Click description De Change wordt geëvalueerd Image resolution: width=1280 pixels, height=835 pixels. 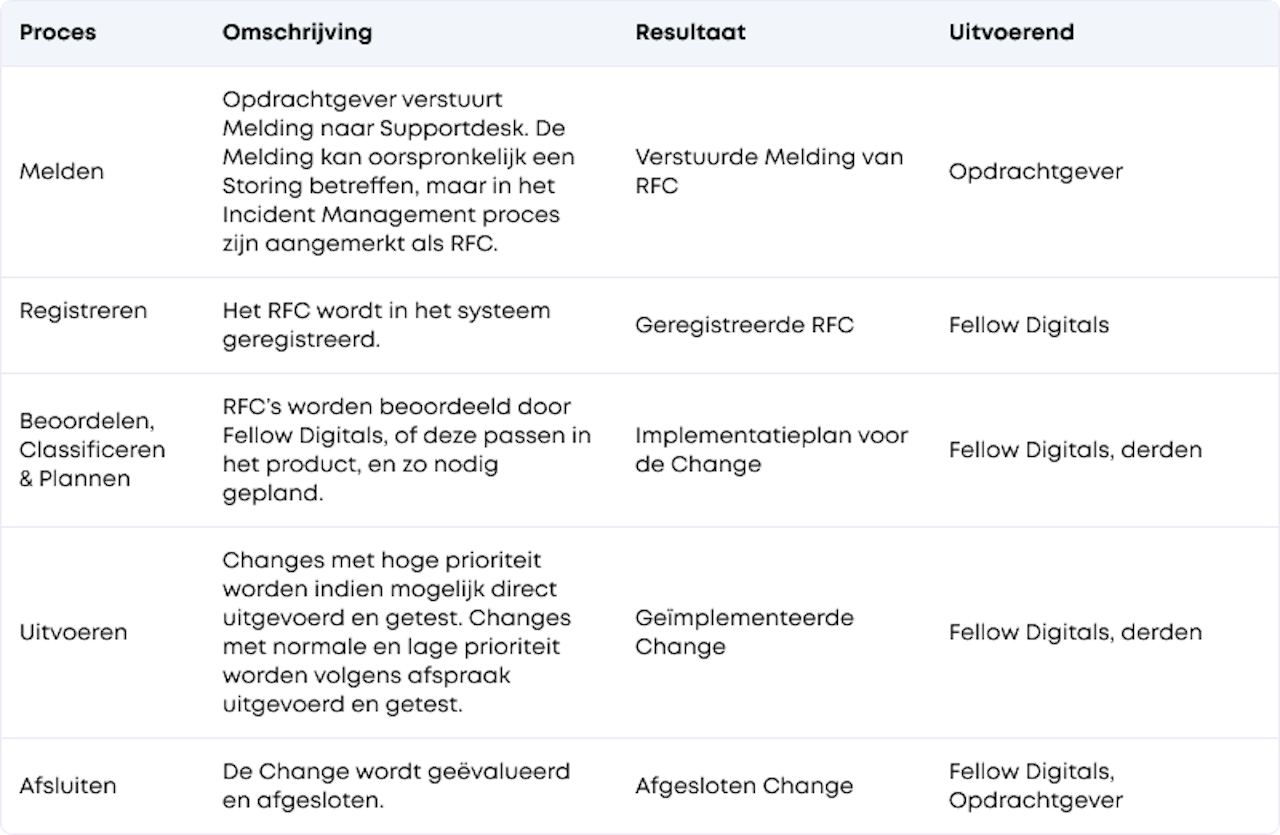(x=396, y=786)
